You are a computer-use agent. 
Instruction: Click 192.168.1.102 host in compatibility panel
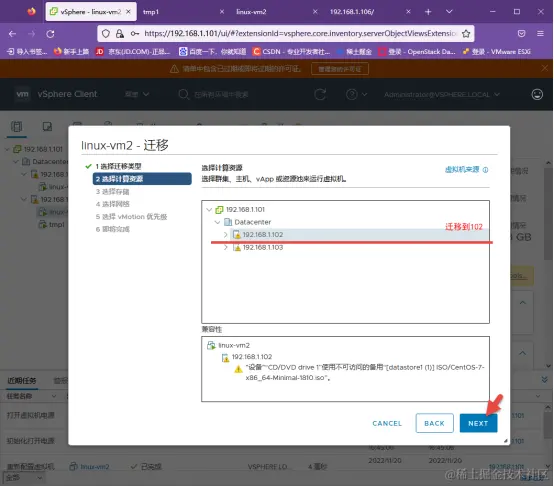252,357
